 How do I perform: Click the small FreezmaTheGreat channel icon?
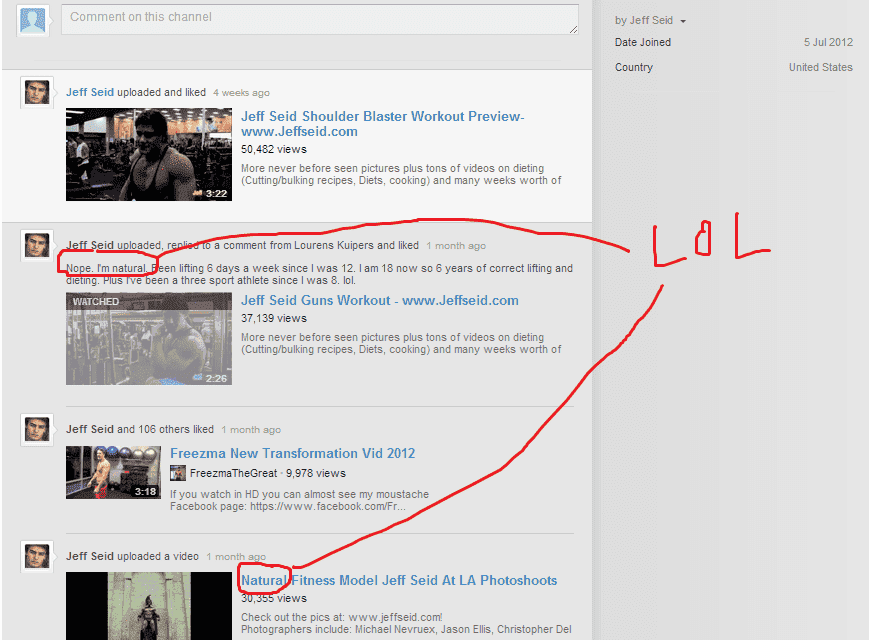pos(177,473)
